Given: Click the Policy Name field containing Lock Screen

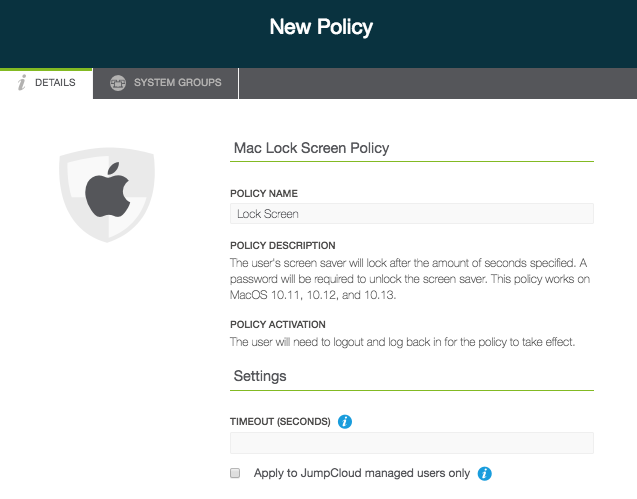Looking at the screenshot, I should point(411,213).
